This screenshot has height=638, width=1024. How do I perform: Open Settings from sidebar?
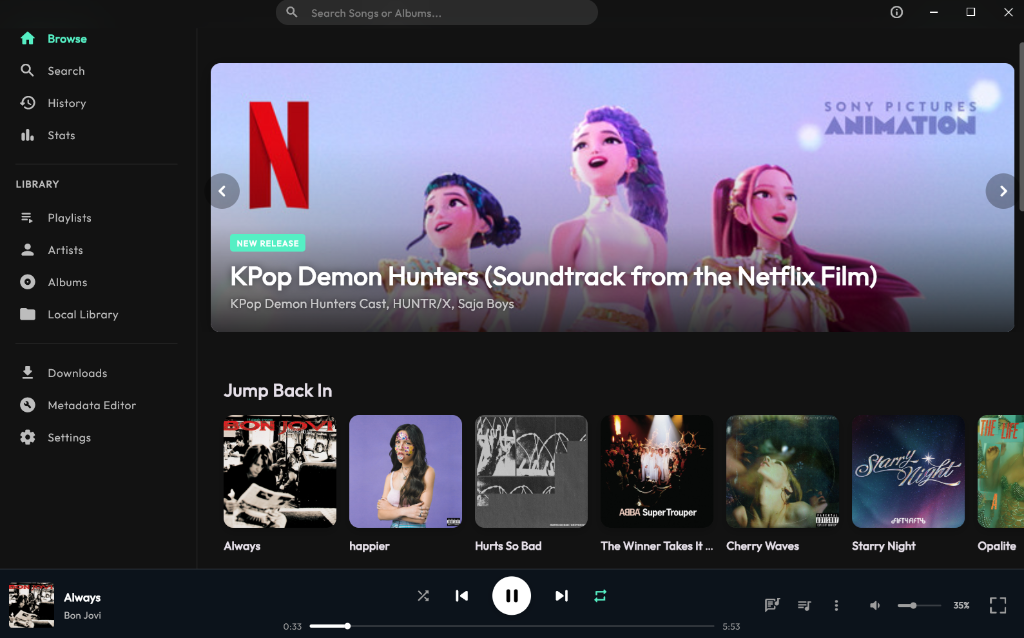point(56,438)
